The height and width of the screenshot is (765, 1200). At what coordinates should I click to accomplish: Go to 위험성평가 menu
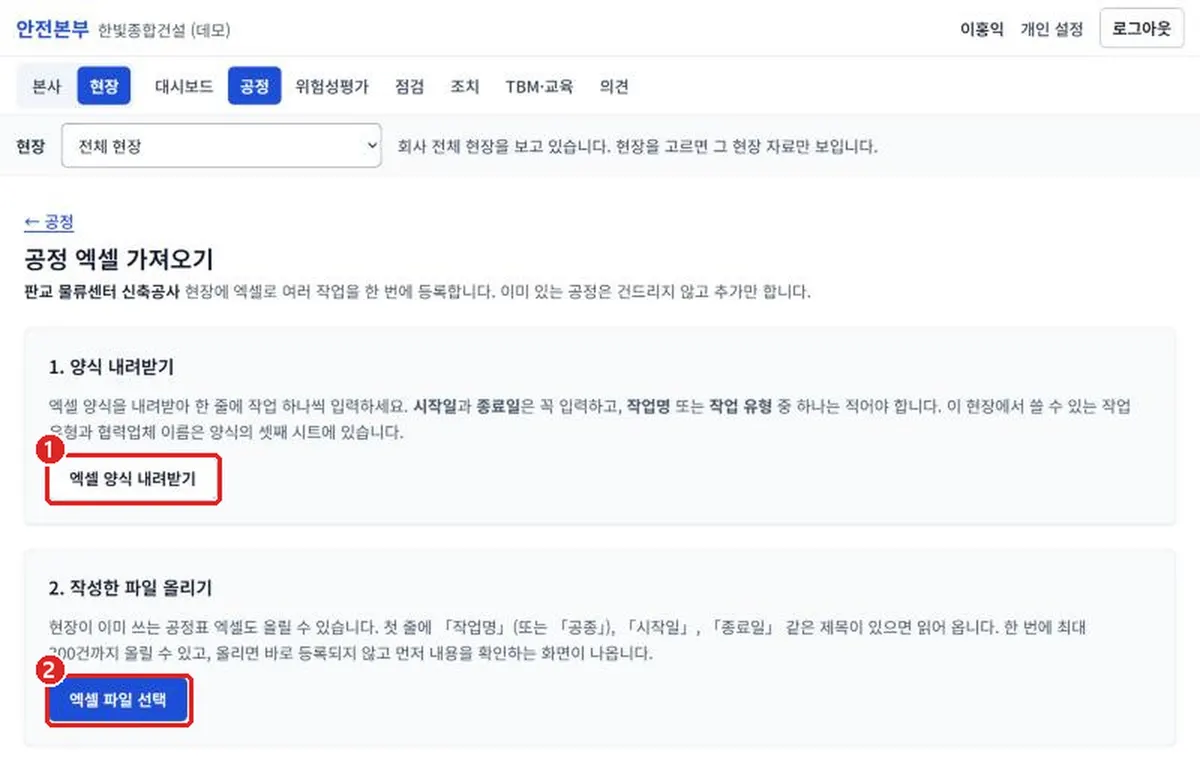pos(332,87)
